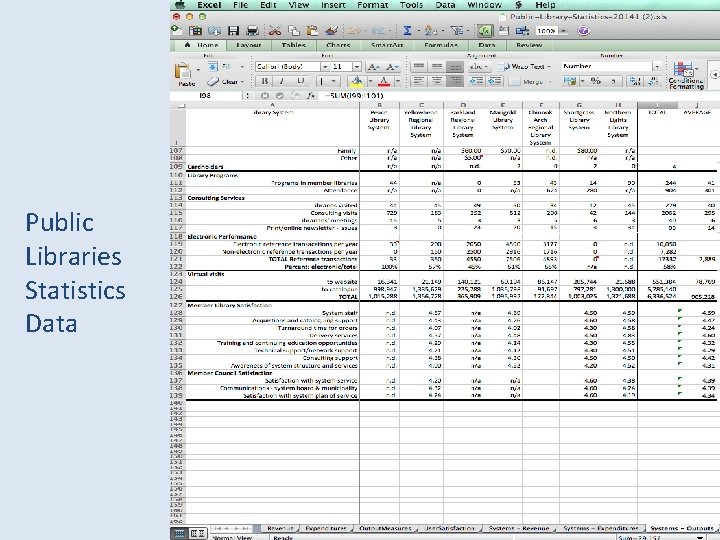Toggle bottom vertical alignment
This screenshot has width=720, height=540.
click(x=455, y=67)
